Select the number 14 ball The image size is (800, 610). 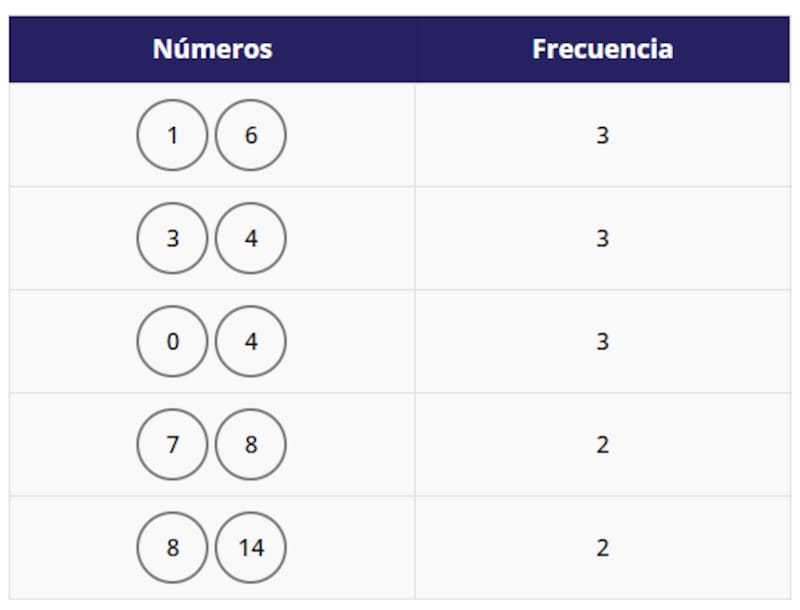coord(251,547)
